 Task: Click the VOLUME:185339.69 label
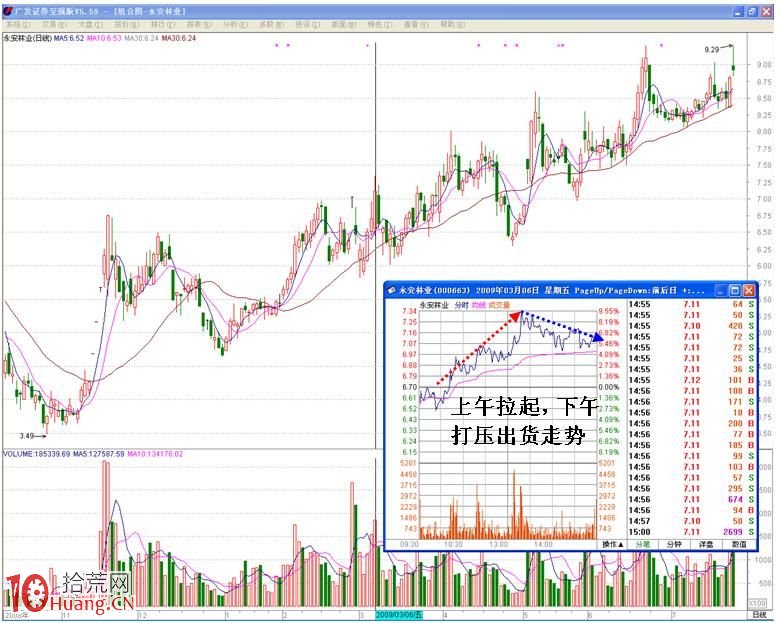pos(38,454)
